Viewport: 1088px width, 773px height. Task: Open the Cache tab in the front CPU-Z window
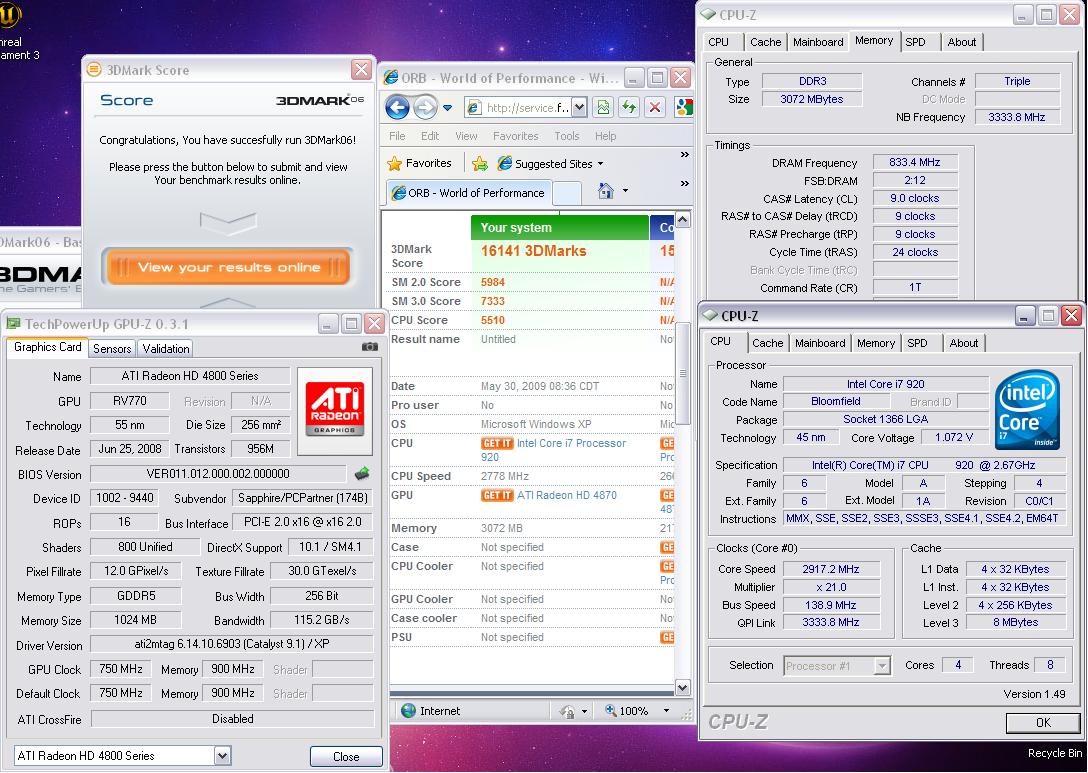[767, 343]
